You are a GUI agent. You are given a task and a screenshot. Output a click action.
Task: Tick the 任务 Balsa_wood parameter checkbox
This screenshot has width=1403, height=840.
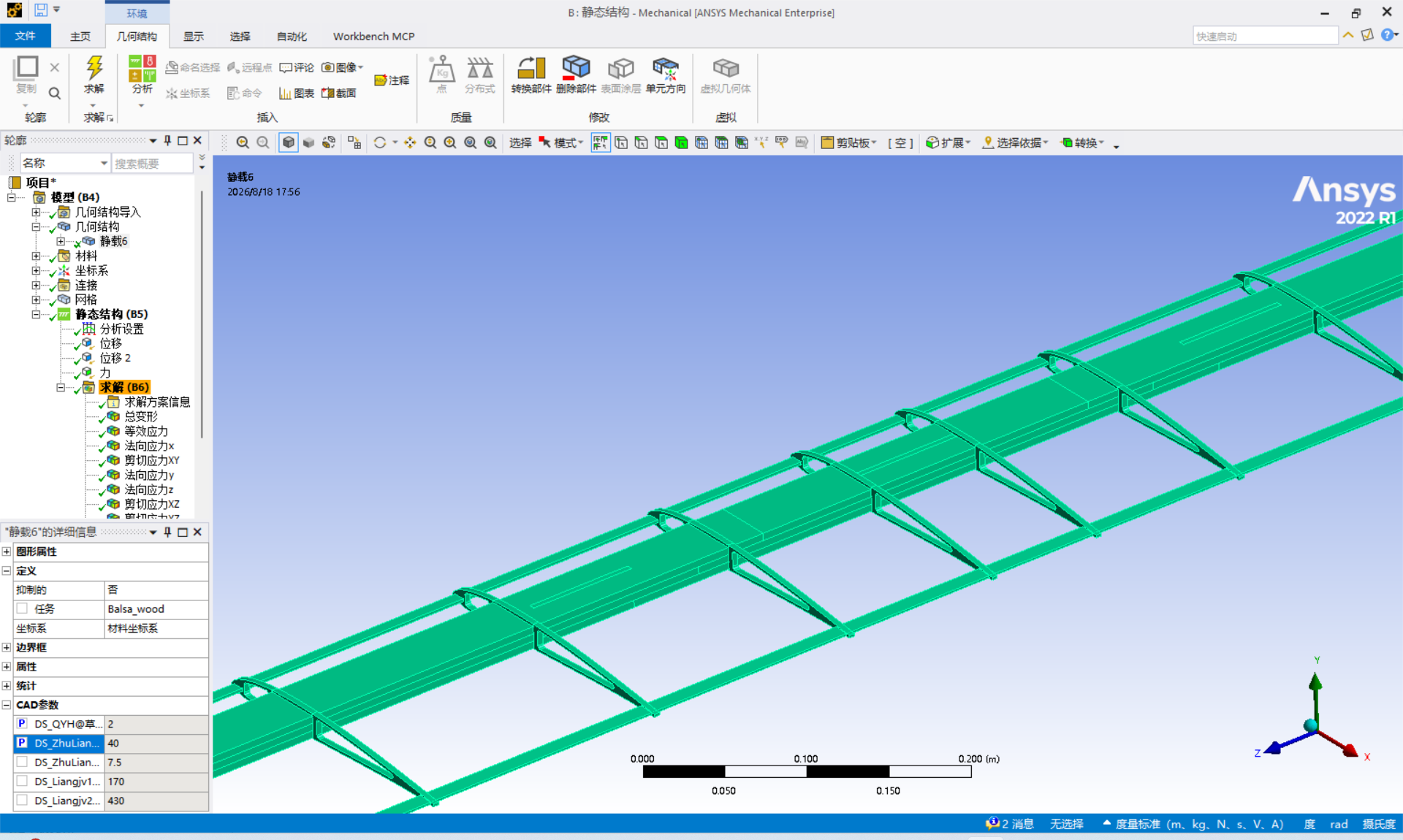tap(22, 608)
